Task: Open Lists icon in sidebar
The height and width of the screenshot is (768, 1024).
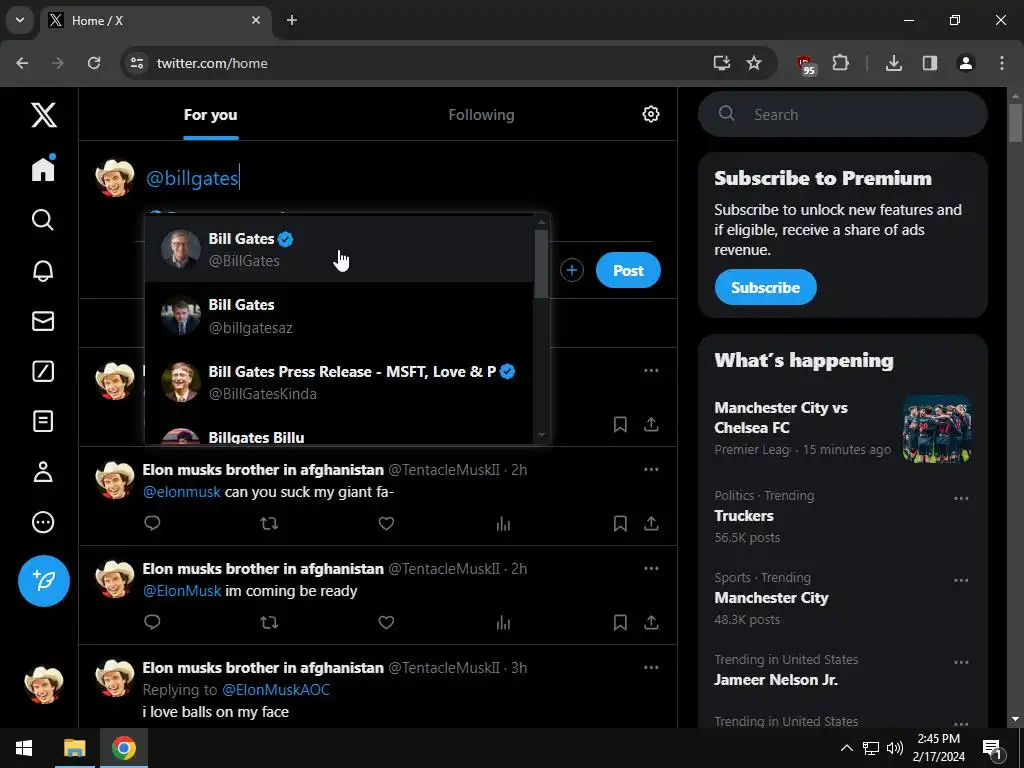Action: point(43,421)
